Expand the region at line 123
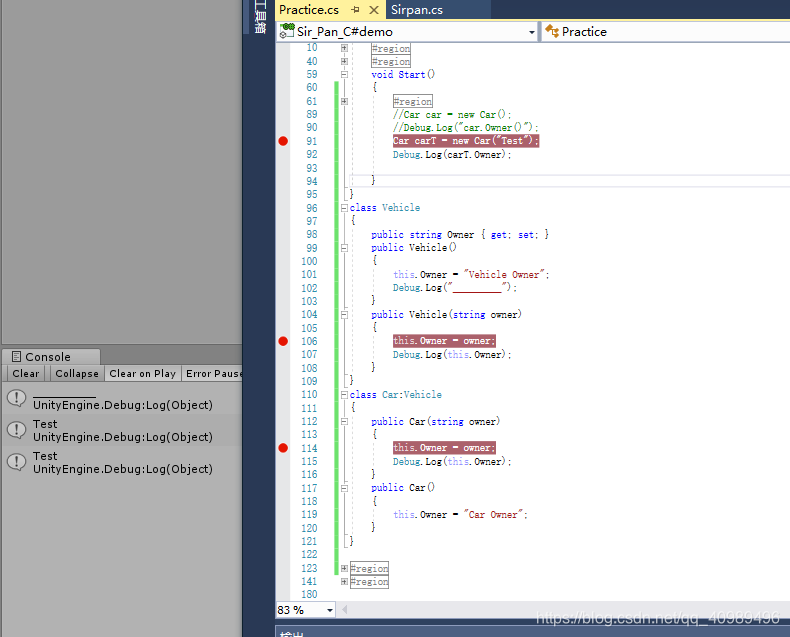The image size is (790, 637). tap(344, 568)
